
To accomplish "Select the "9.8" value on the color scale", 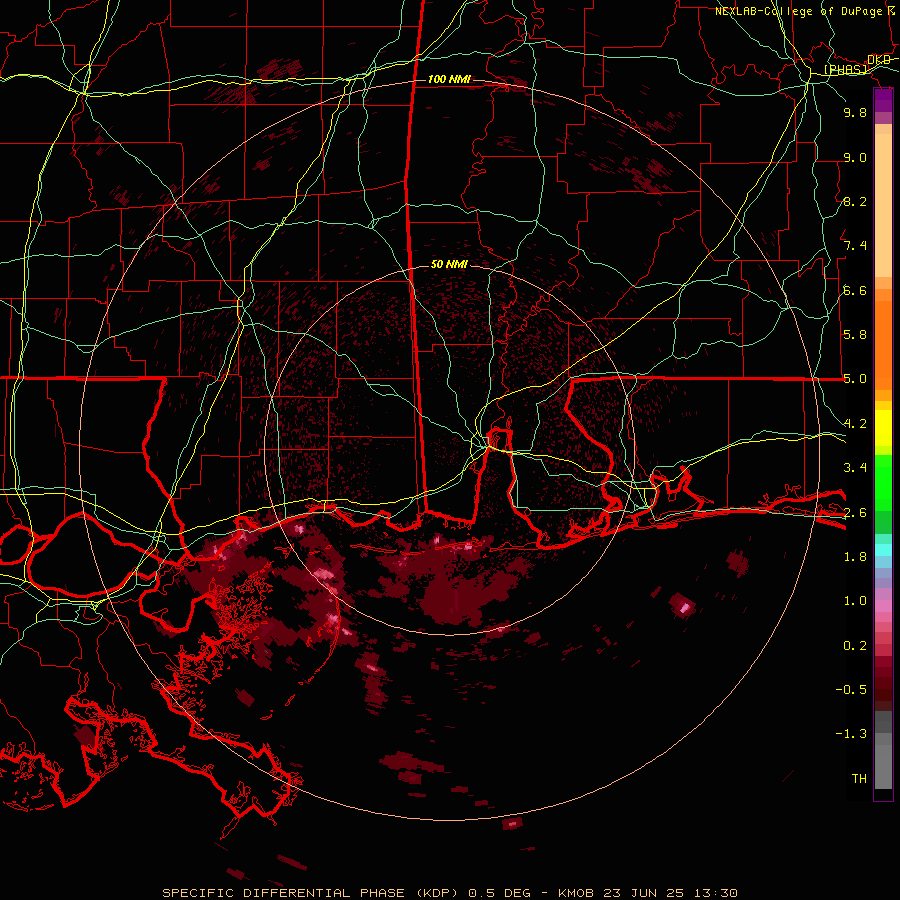I will (x=855, y=112).
